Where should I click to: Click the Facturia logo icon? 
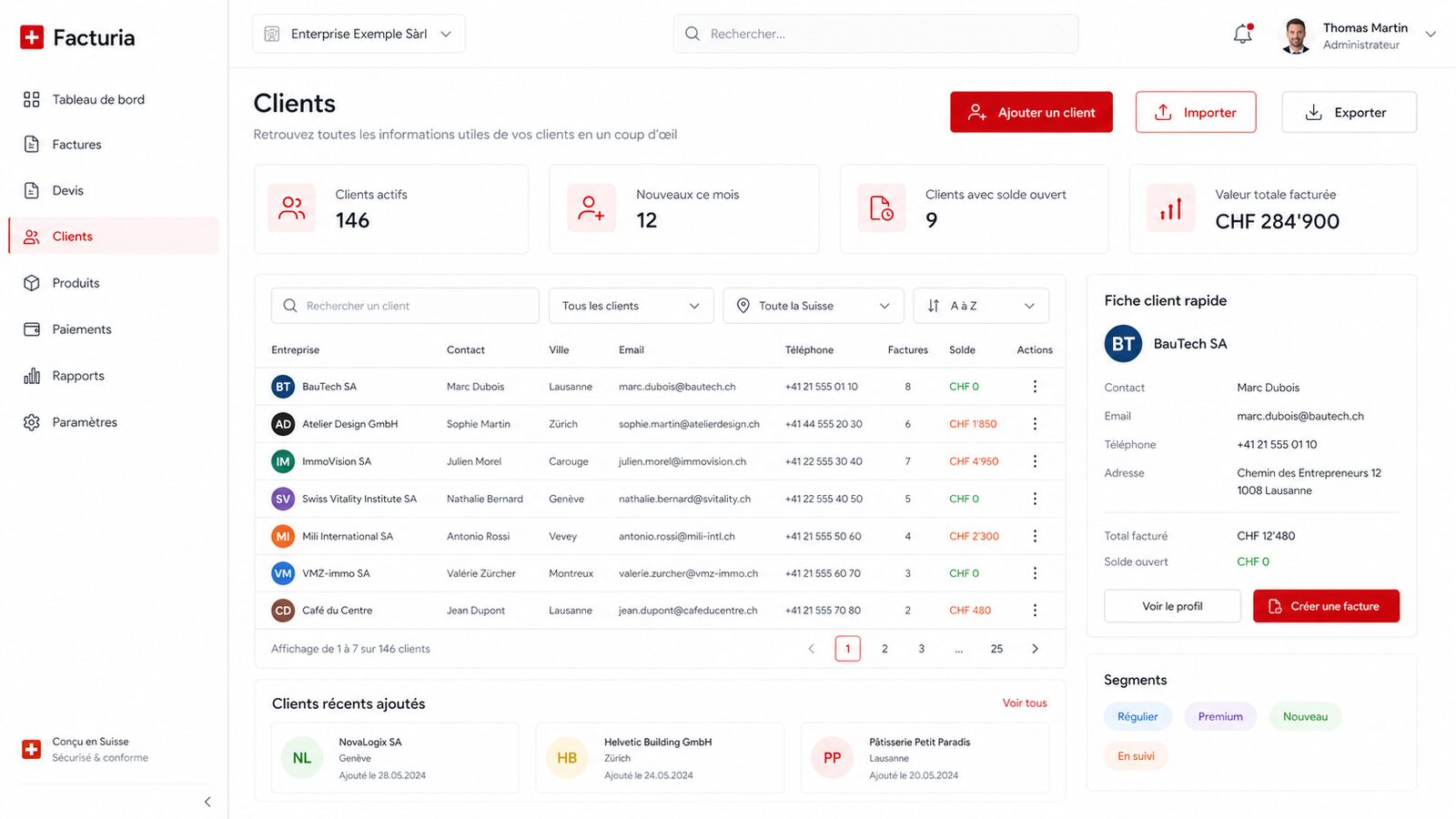pos(32,37)
